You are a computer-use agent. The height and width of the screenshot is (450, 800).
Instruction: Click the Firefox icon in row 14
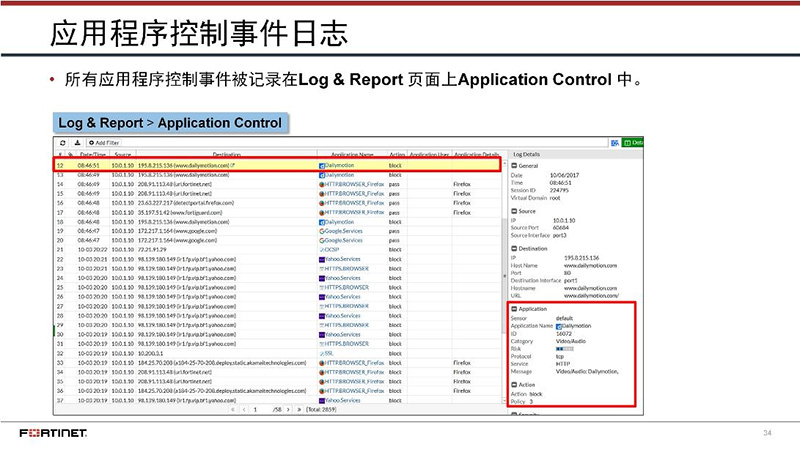[x=322, y=184]
